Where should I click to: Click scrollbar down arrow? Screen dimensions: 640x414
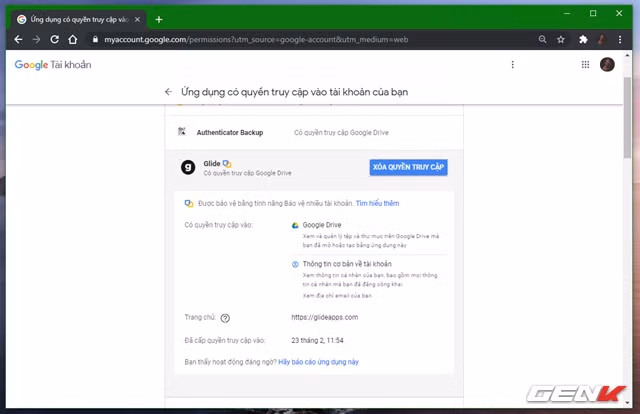pos(628,403)
